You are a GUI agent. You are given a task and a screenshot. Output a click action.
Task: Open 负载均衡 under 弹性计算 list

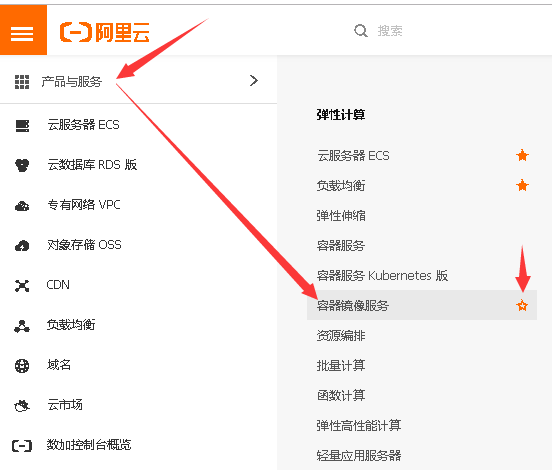point(341,186)
